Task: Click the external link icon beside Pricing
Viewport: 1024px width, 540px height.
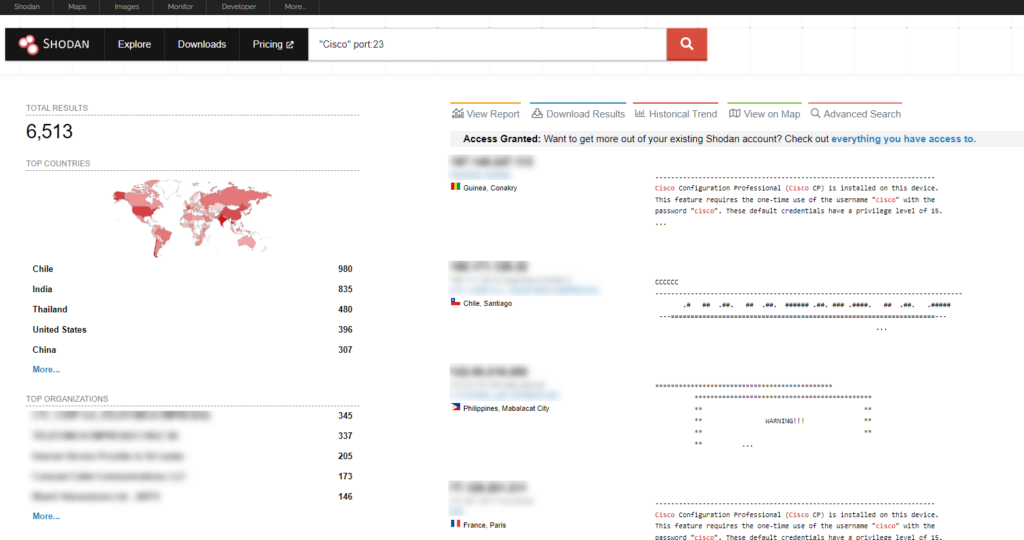Action: (290, 44)
